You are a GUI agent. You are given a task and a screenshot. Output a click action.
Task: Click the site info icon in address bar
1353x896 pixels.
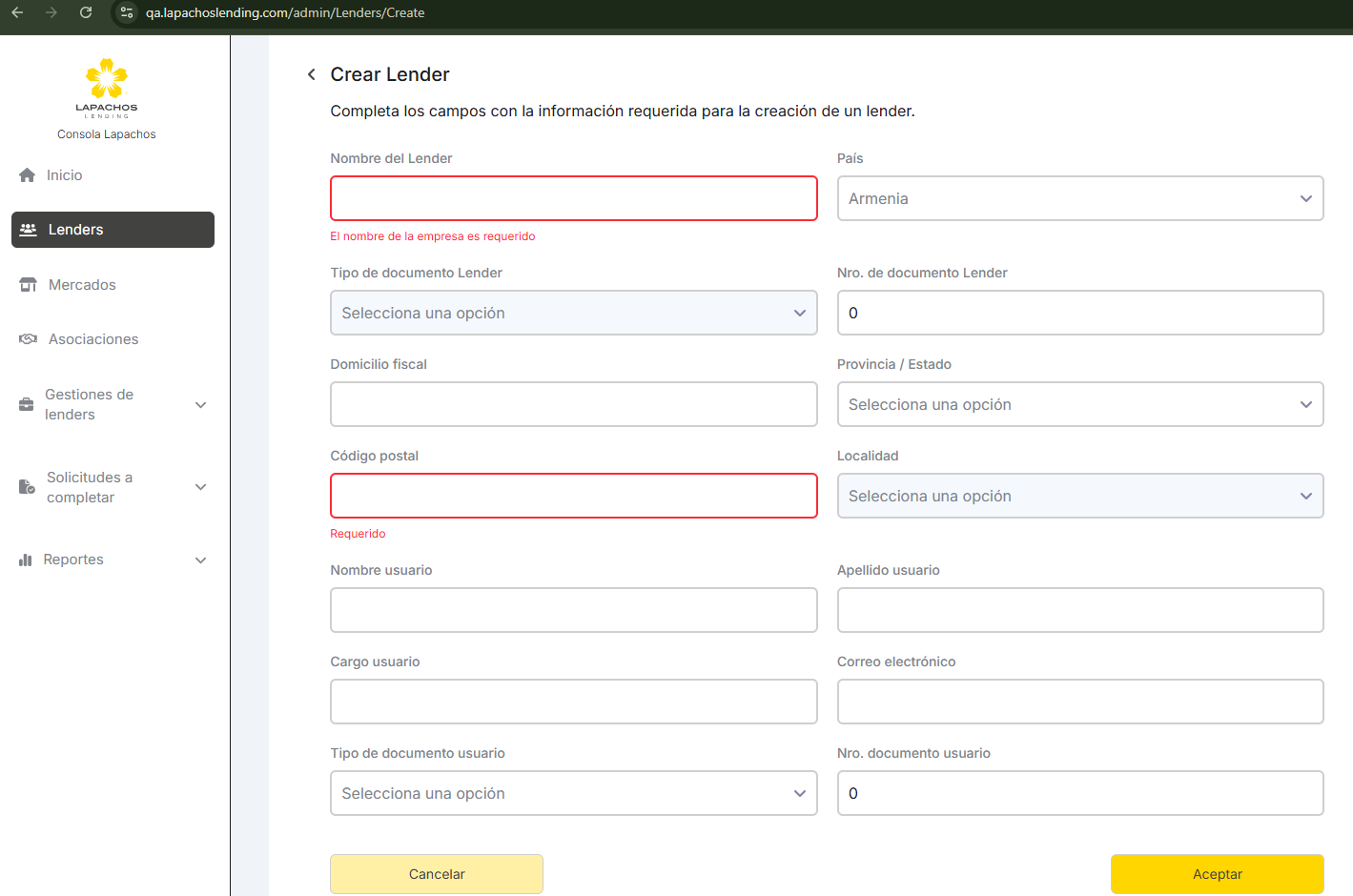pyautogui.click(x=127, y=12)
